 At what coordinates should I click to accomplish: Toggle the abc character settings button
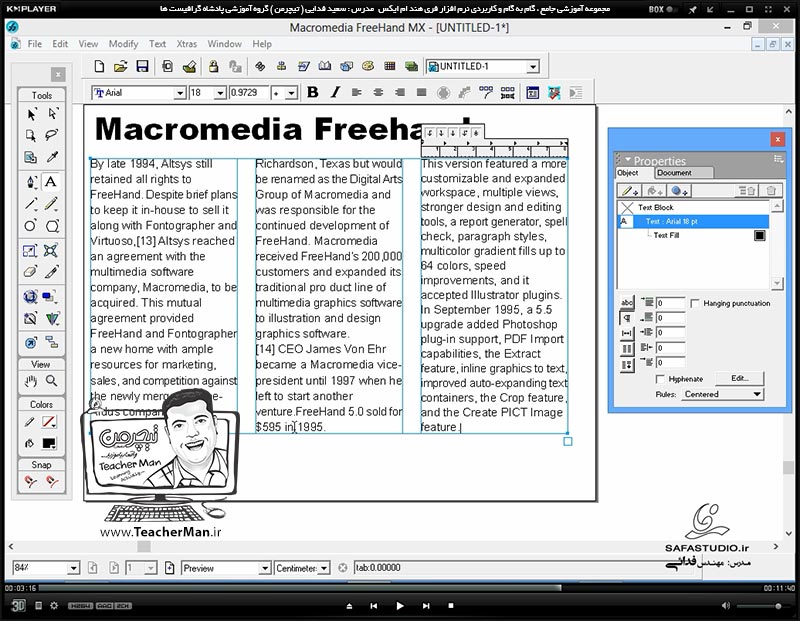point(627,303)
